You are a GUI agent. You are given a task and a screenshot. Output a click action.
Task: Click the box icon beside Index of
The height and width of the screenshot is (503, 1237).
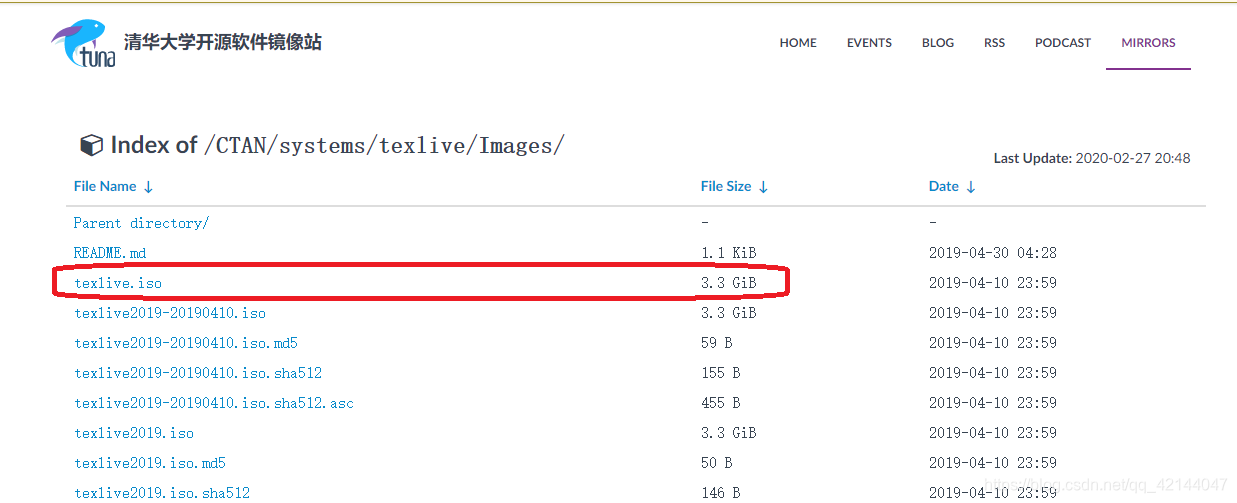91,146
